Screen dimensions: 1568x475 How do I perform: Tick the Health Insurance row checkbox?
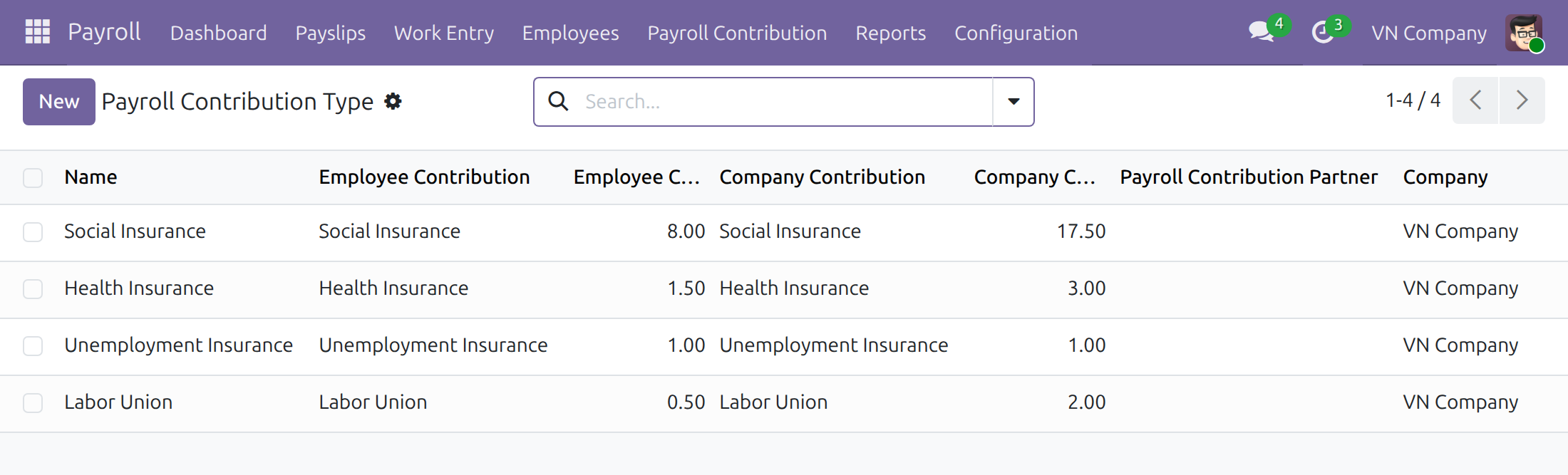(33, 289)
